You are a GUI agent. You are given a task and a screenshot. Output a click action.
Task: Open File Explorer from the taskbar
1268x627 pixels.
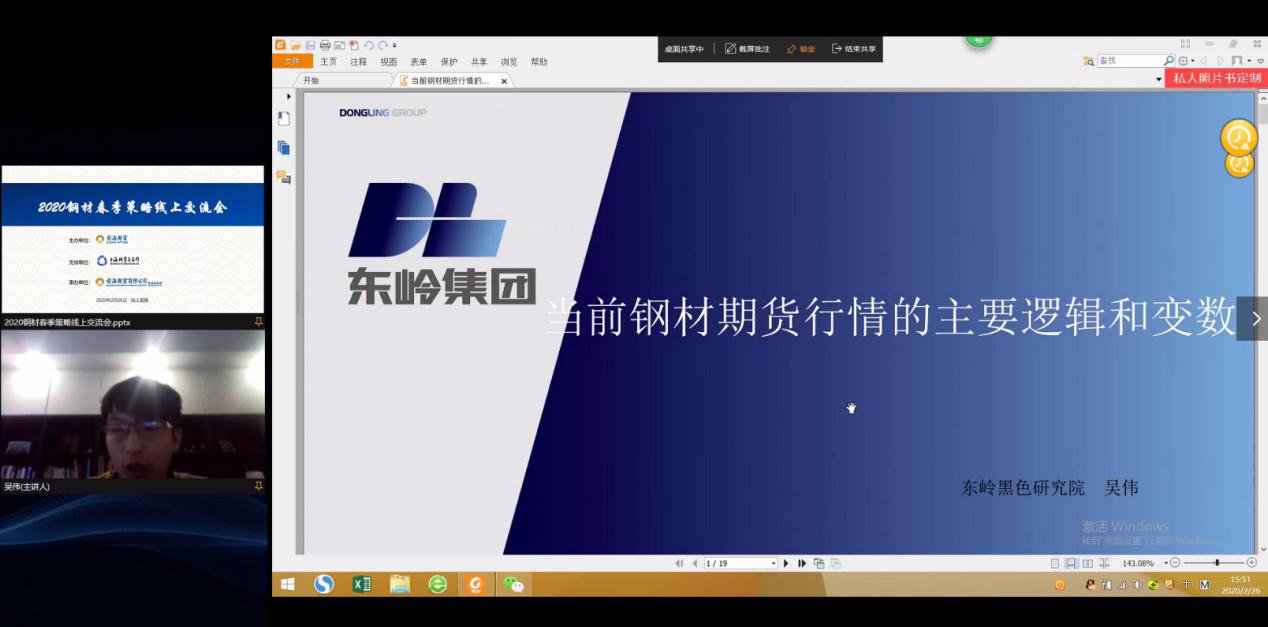pyautogui.click(x=400, y=584)
